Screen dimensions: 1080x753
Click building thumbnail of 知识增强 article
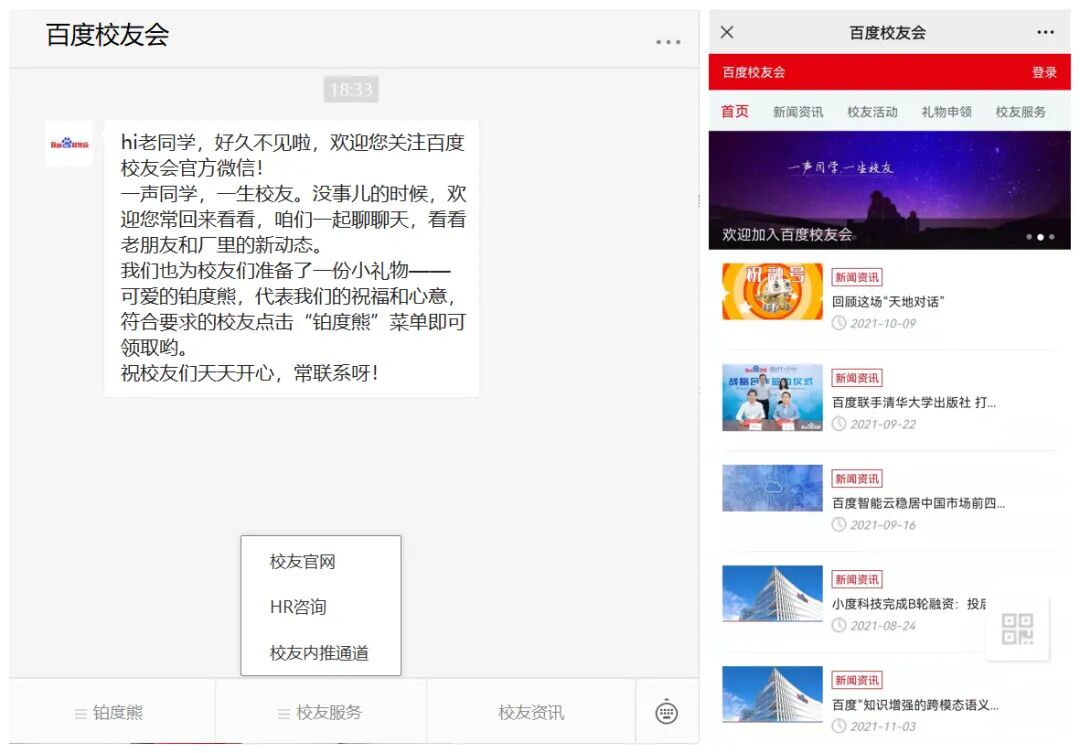[772, 694]
